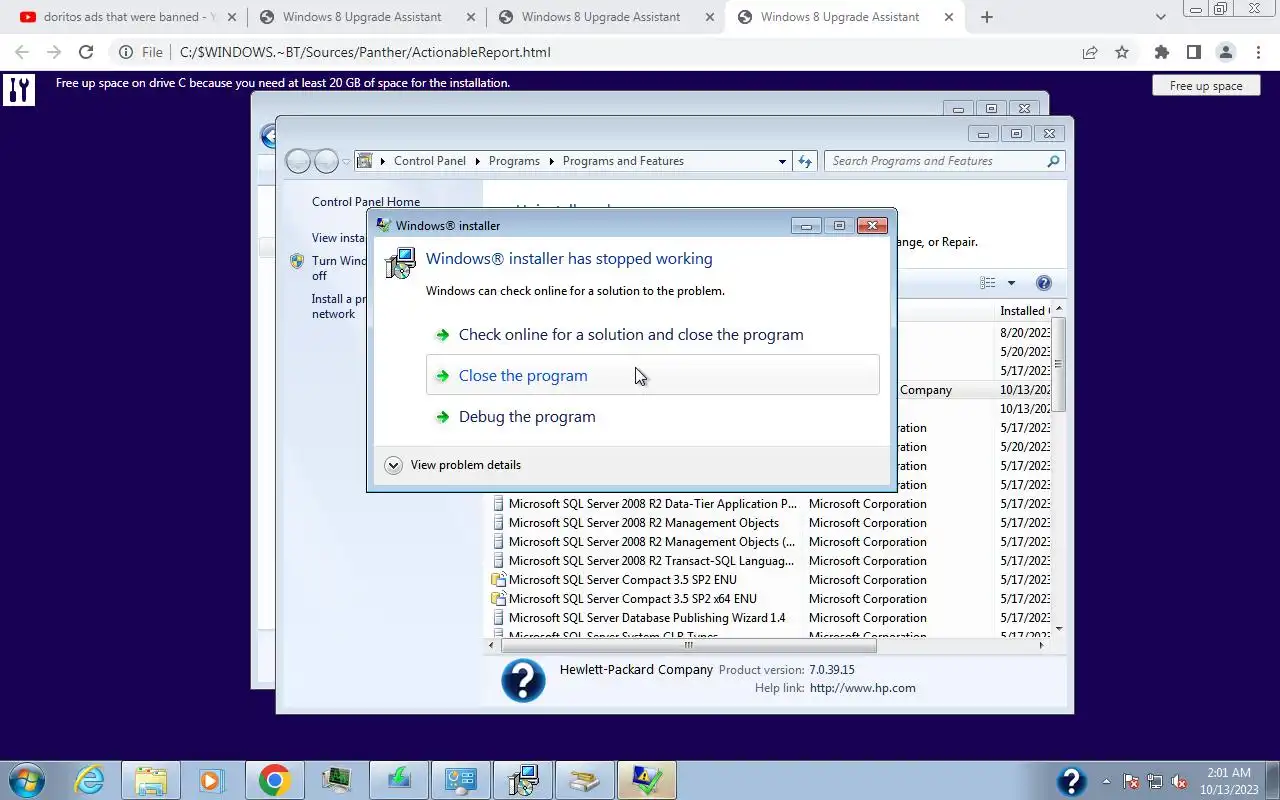This screenshot has width=1280, height=800.
Task: Expand View problem details
Action: [453, 465]
